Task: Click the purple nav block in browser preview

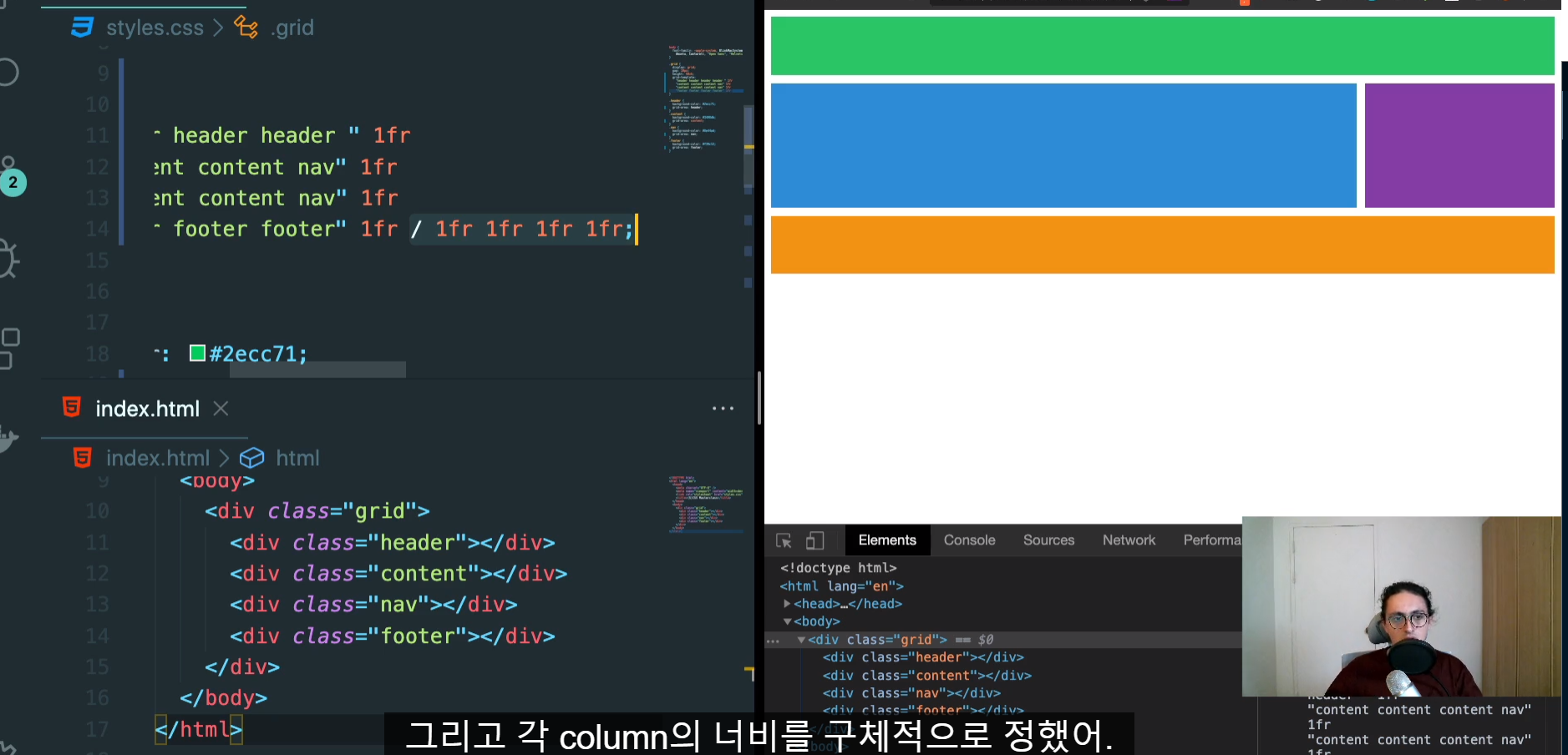Action: 1459,145
